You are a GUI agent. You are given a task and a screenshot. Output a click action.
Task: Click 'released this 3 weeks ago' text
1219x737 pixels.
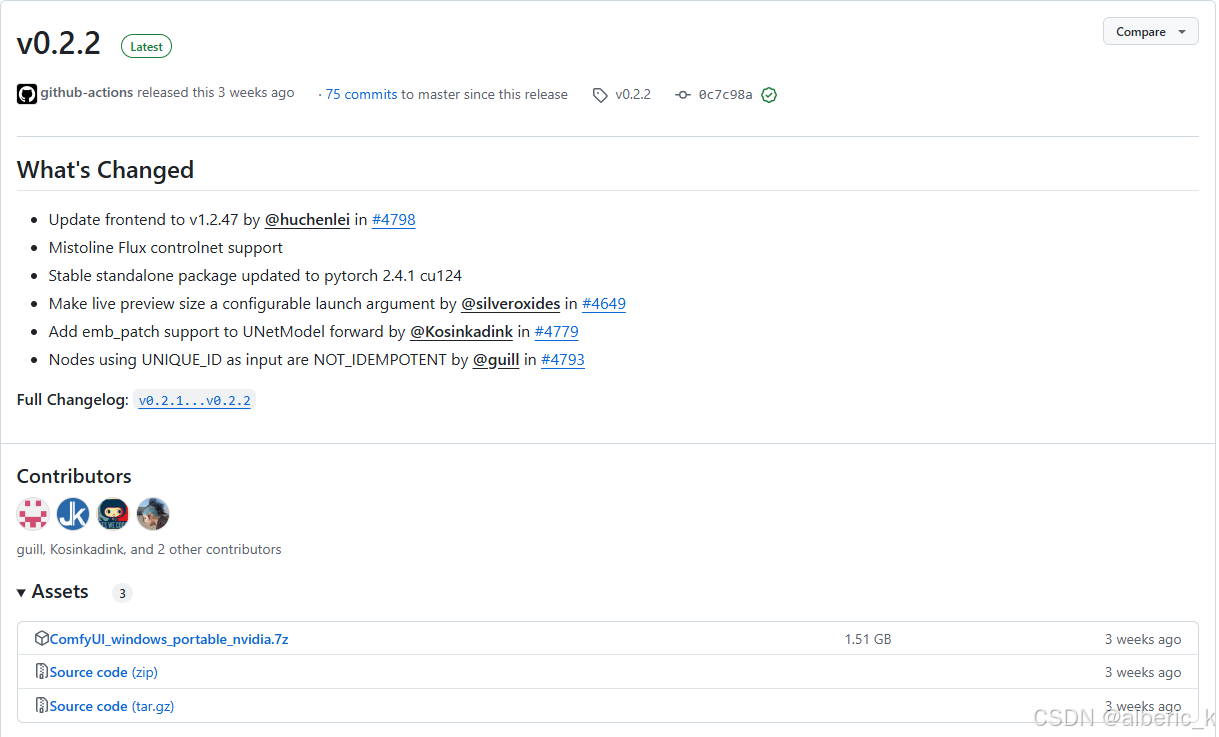[216, 92]
